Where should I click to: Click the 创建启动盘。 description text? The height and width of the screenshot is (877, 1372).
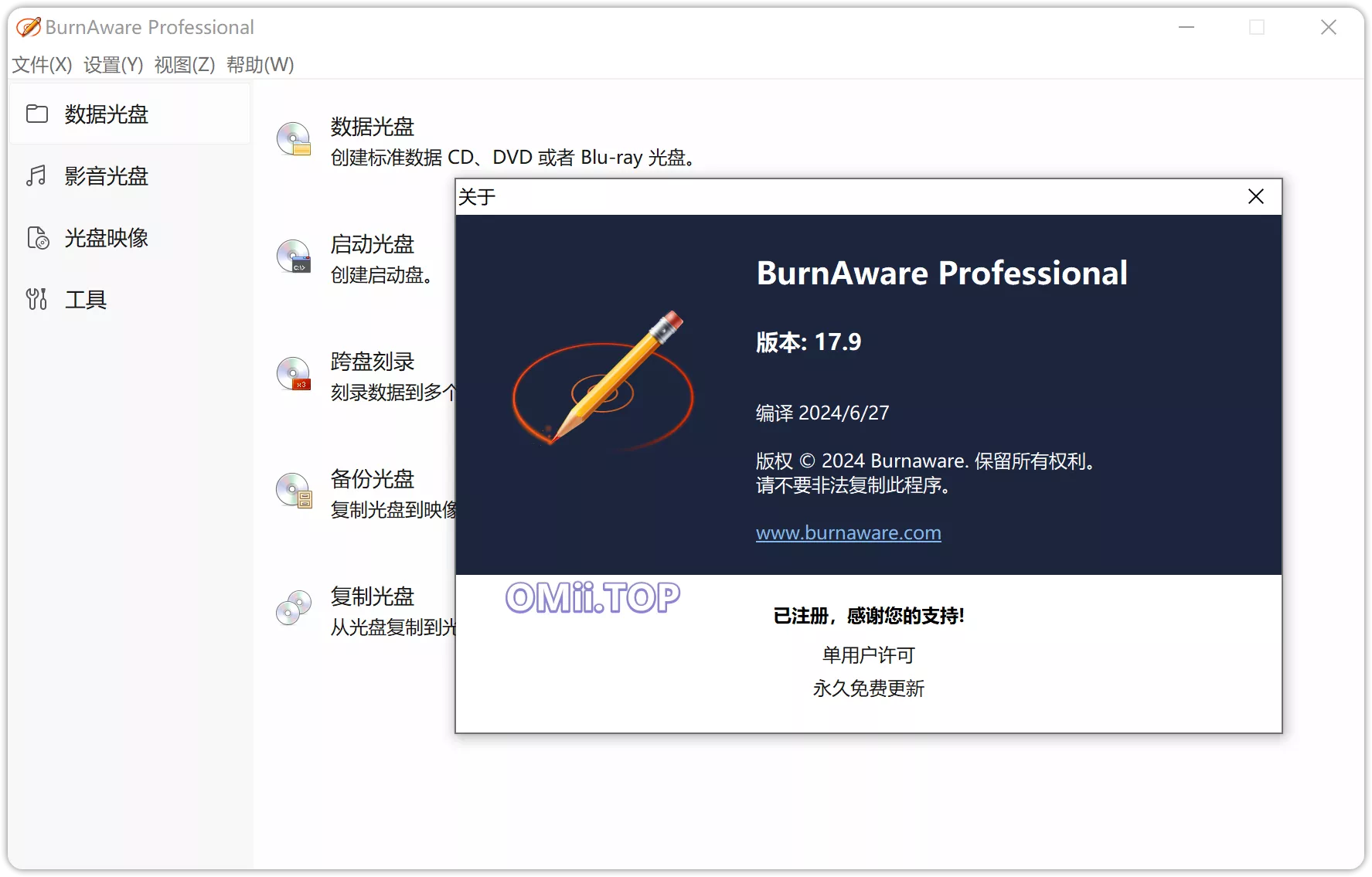382,275
